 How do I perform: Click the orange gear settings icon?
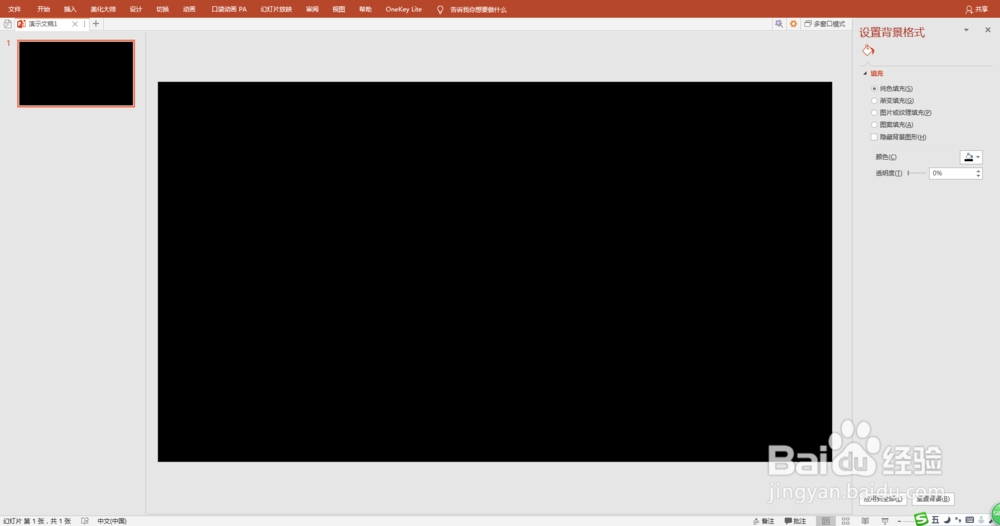[793, 24]
